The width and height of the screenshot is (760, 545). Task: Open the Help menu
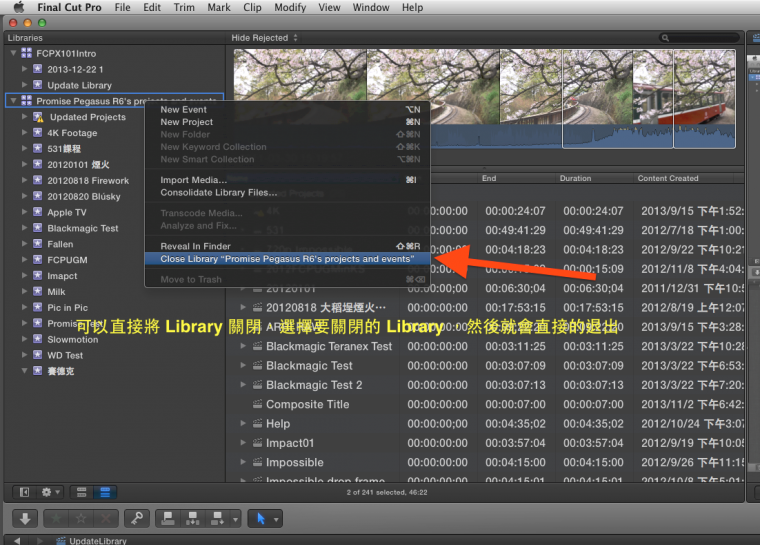pos(412,7)
